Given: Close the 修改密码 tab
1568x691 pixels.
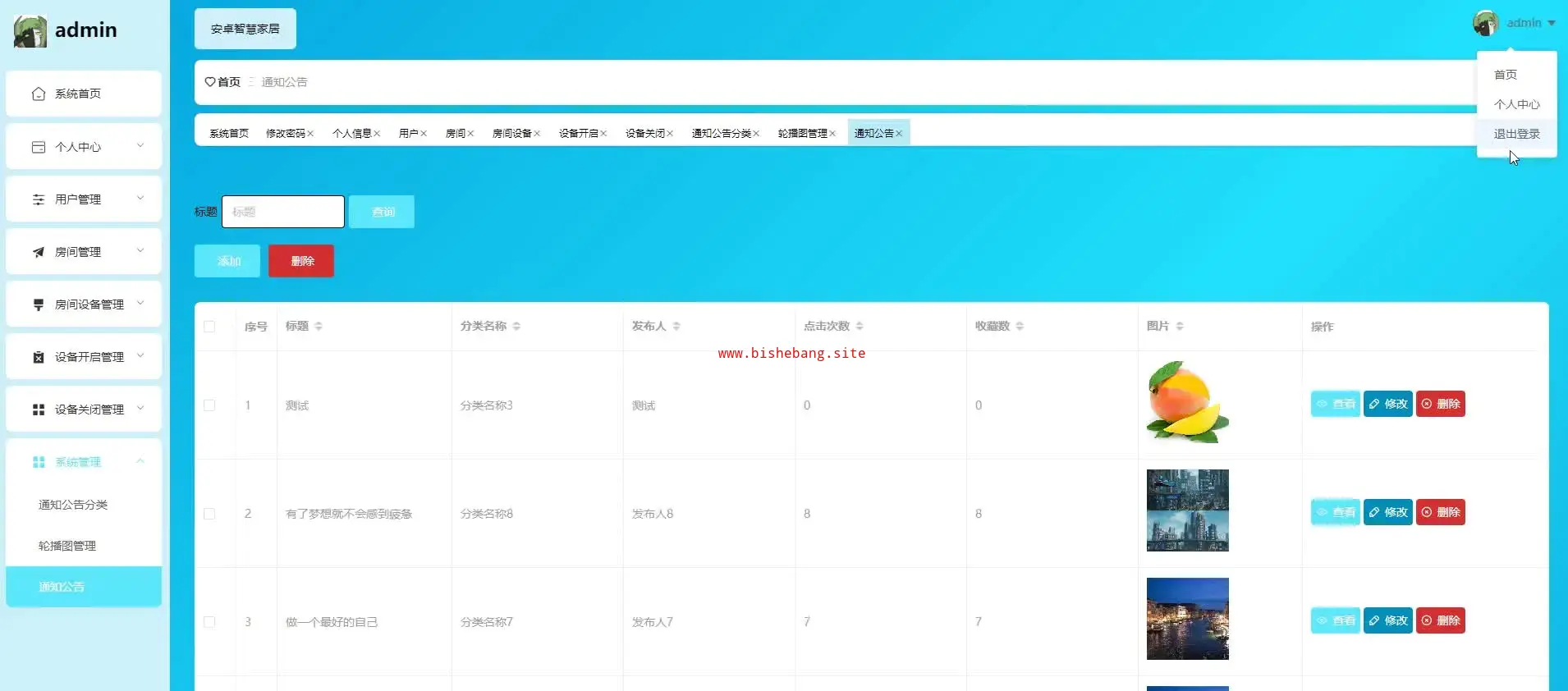Looking at the screenshot, I should [x=310, y=134].
